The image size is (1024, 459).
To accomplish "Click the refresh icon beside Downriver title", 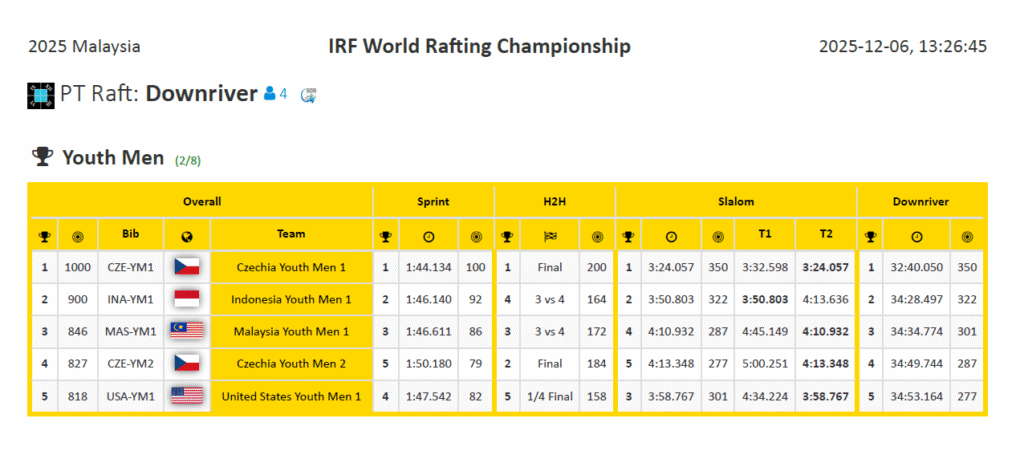I will pyautogui.click(x=309, y=95).
